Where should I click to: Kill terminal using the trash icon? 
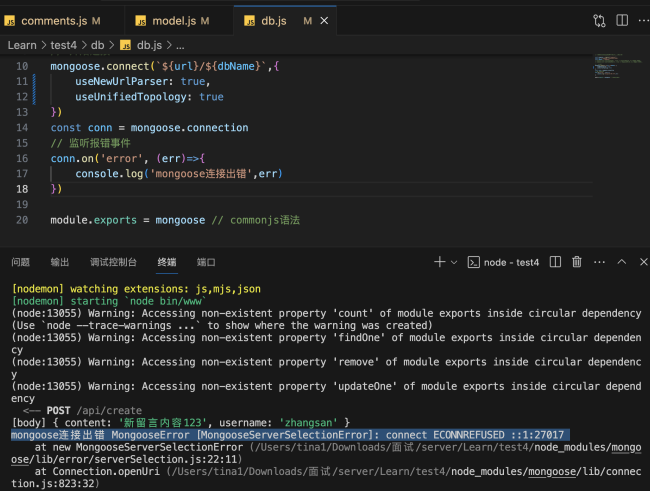coord(577,262)
